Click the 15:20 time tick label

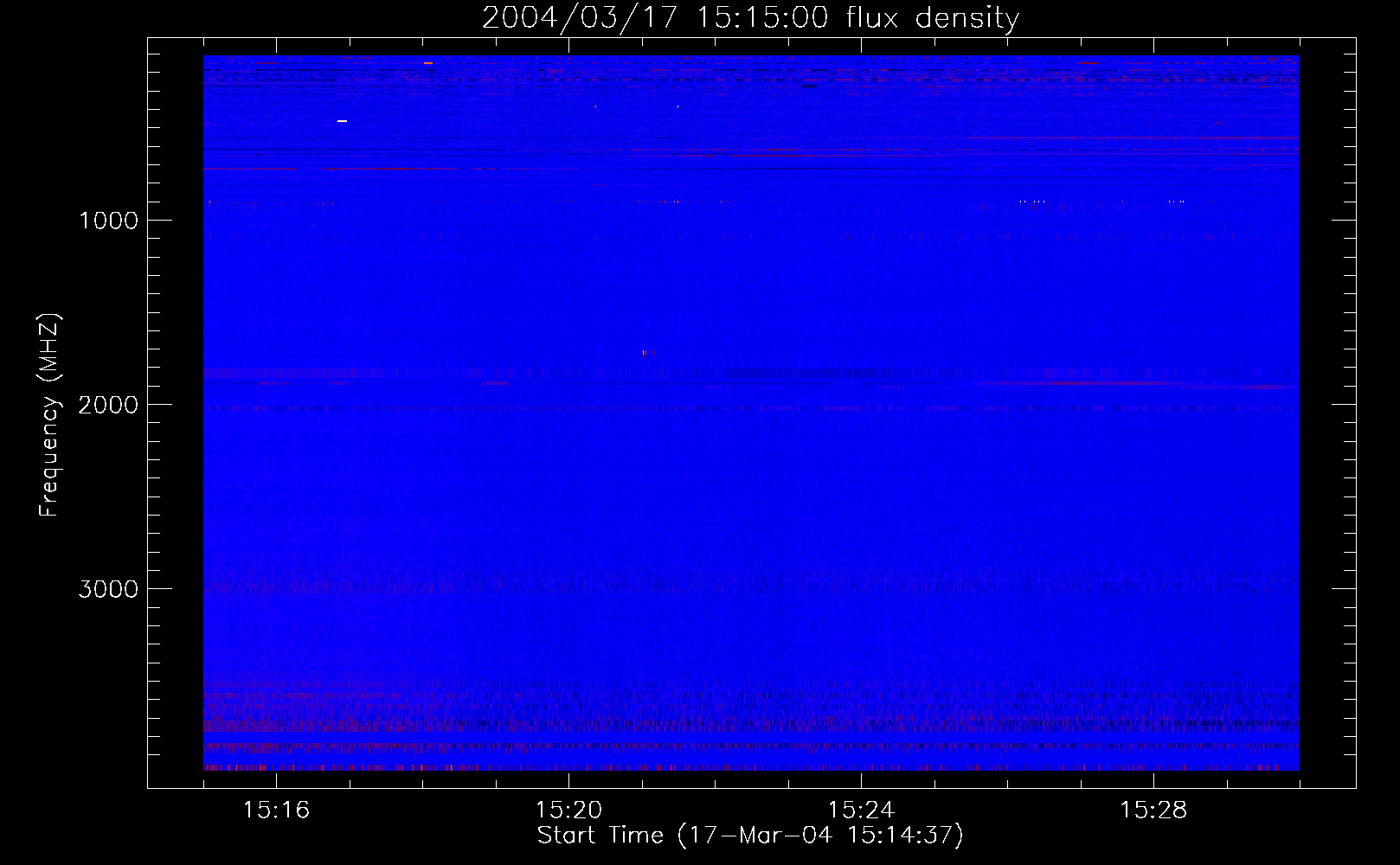(568, 811)
